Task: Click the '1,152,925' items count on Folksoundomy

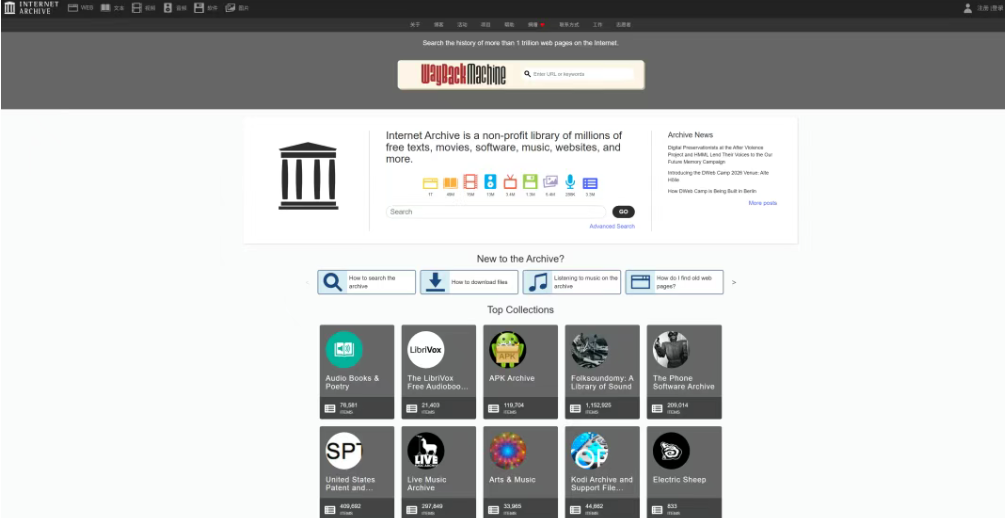Action: pos(598,405)
